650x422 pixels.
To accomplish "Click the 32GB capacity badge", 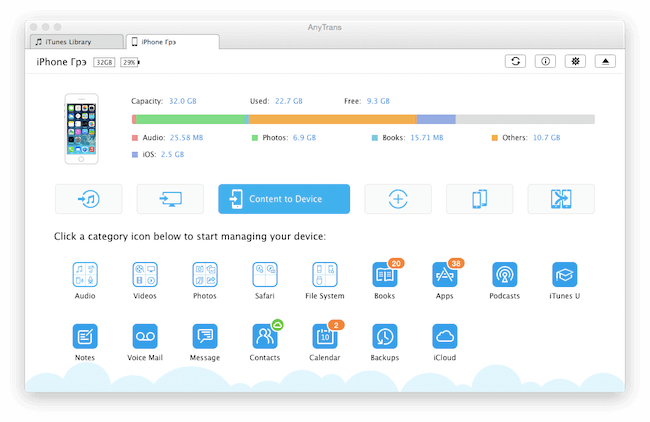I will (x=104, y=62).
